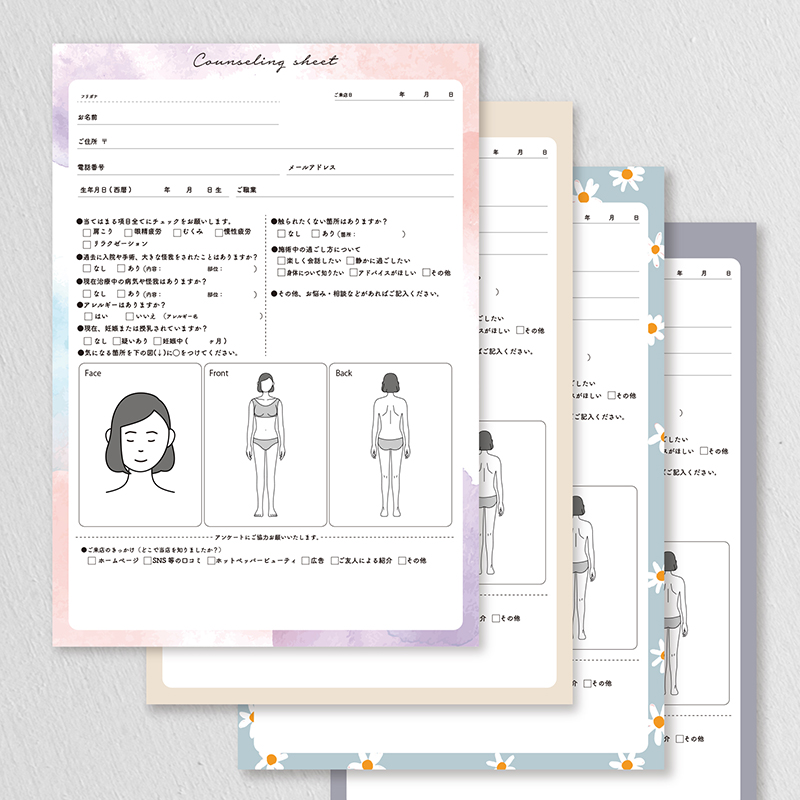800x800 pixels.
Task: Check あり under 現在治療中の病気や怪我 question
Action: tap(121, 294)
